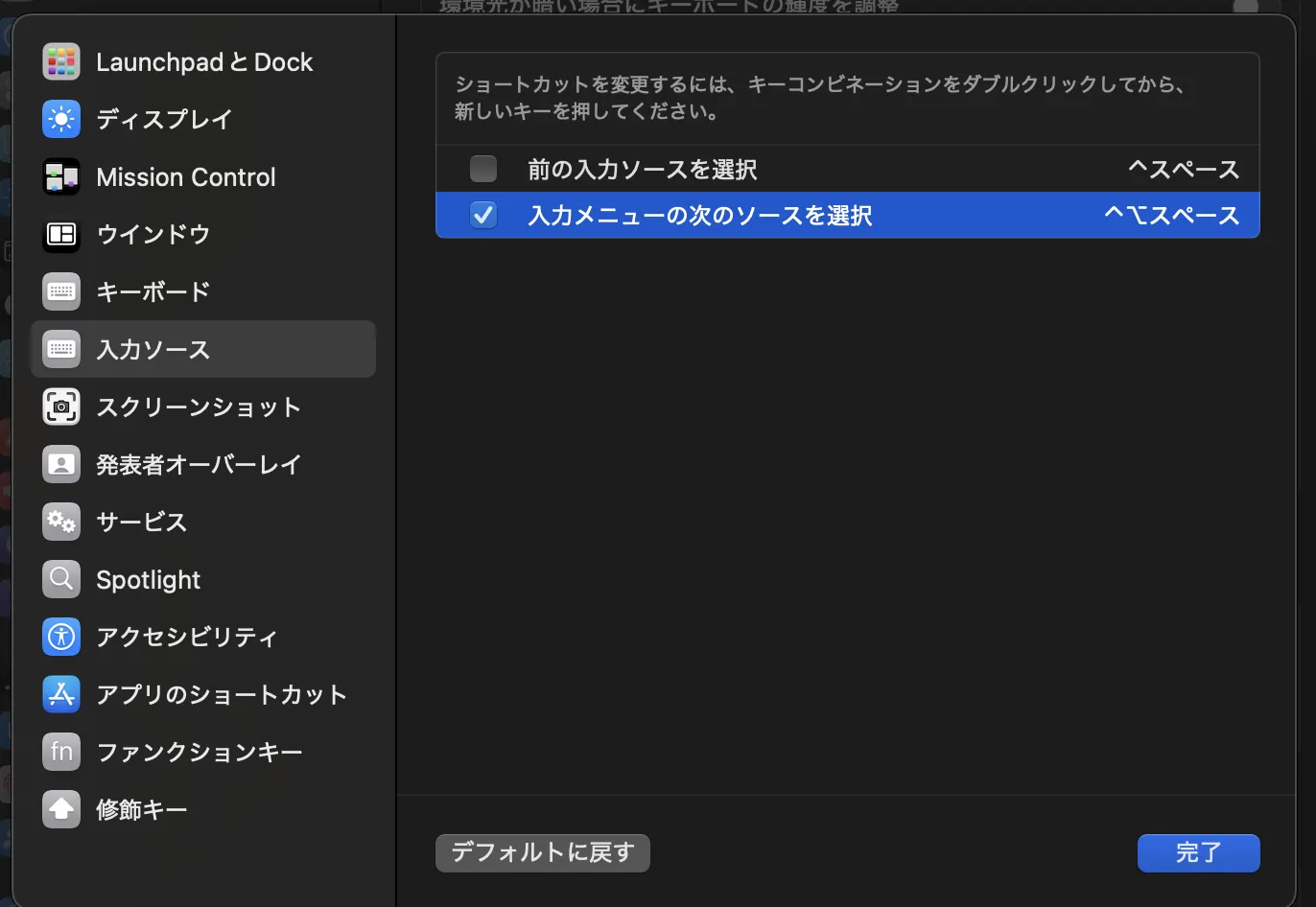Click the サービス gears icon

coord(60,522)
